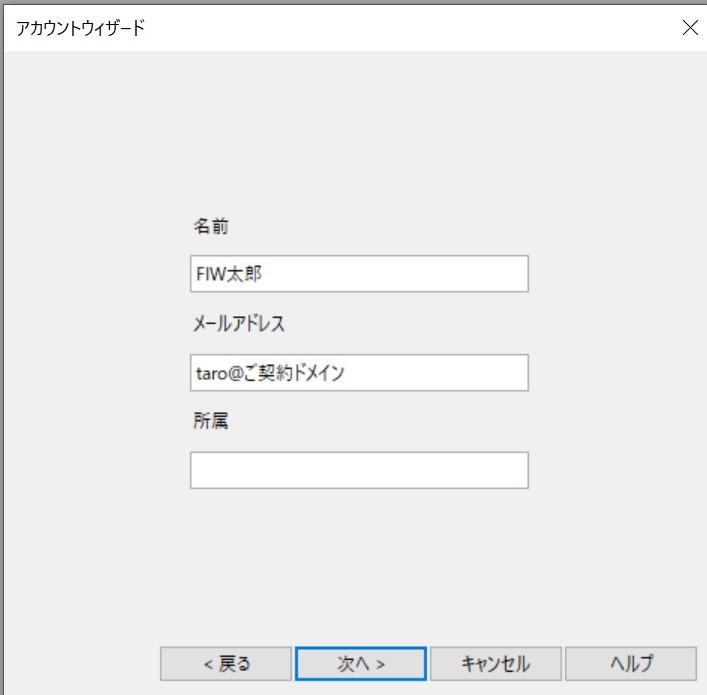Click the 名前 input field
This screenshot has height=695, width=707.
click(x=359, y=274)
